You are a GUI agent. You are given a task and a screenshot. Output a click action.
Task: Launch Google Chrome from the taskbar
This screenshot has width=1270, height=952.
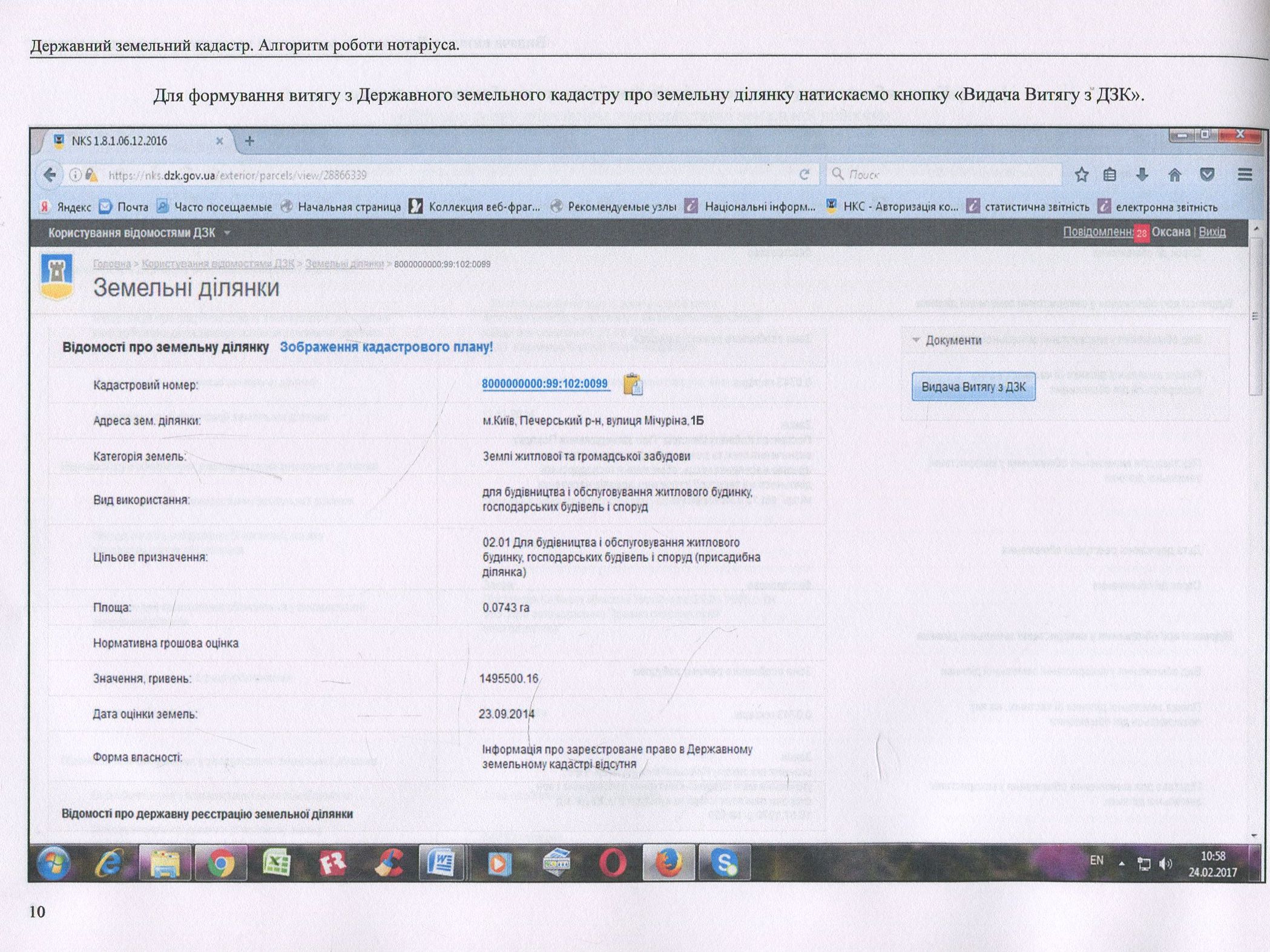tap(222, 862)
